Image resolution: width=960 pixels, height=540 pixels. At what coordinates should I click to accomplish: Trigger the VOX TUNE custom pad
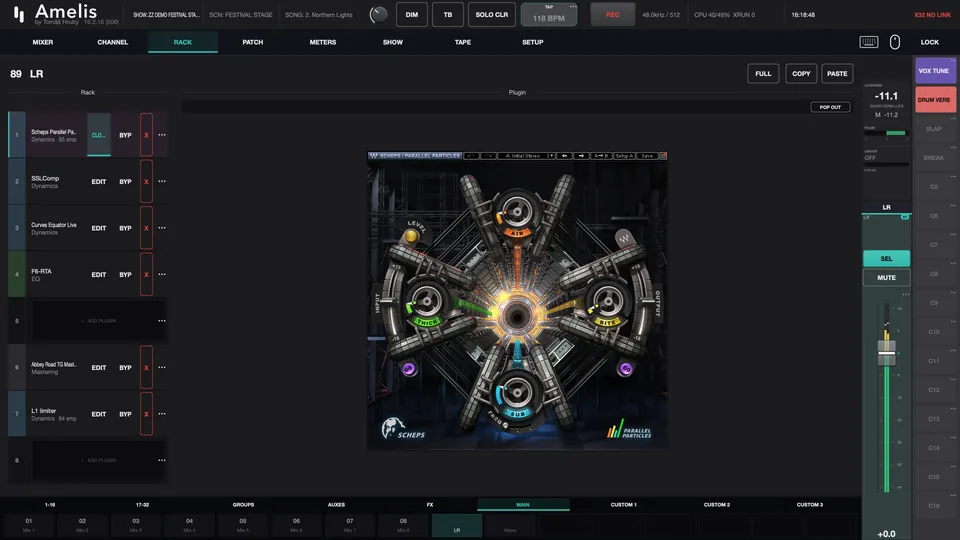coord(934,71)
